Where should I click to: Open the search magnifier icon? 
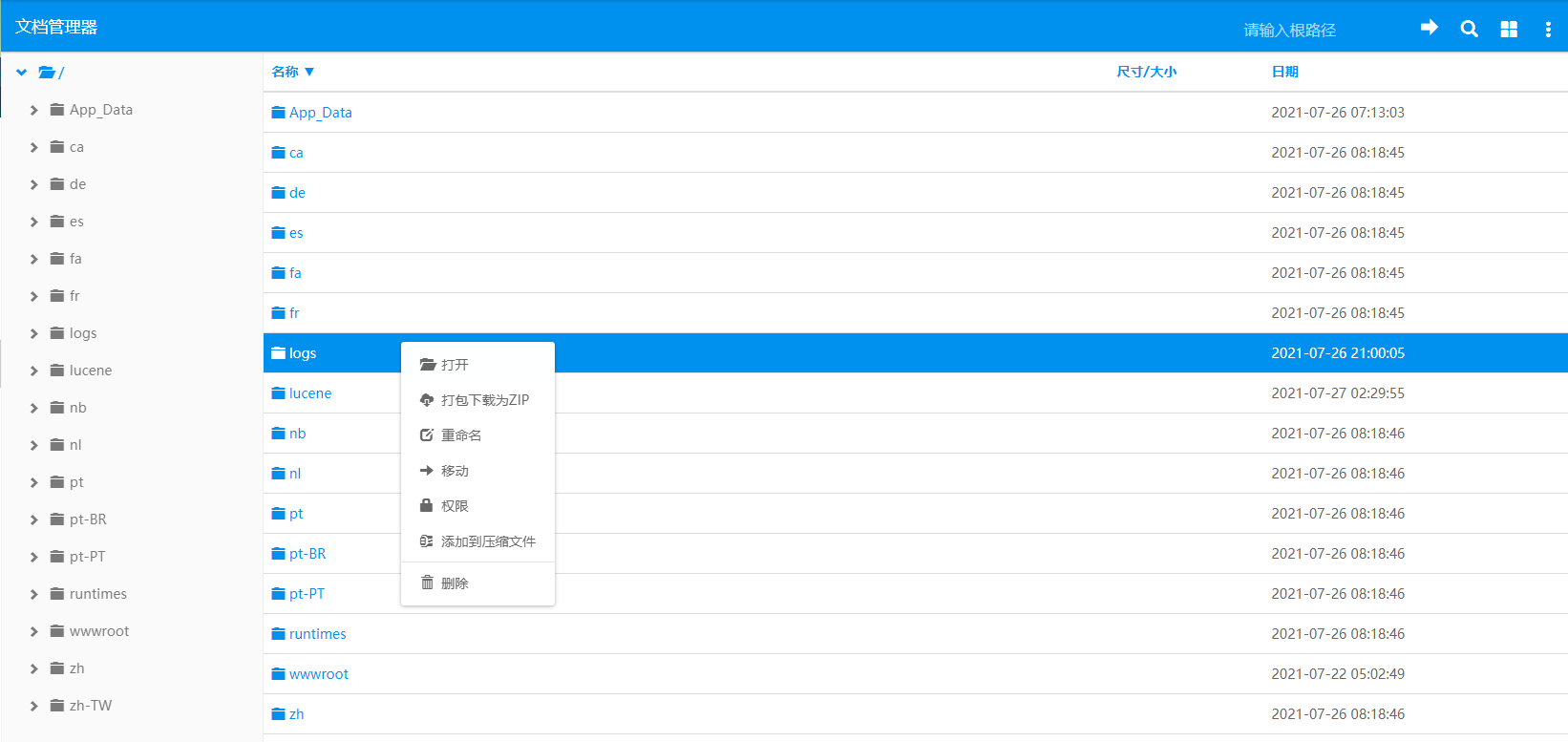pos(1469,29)
